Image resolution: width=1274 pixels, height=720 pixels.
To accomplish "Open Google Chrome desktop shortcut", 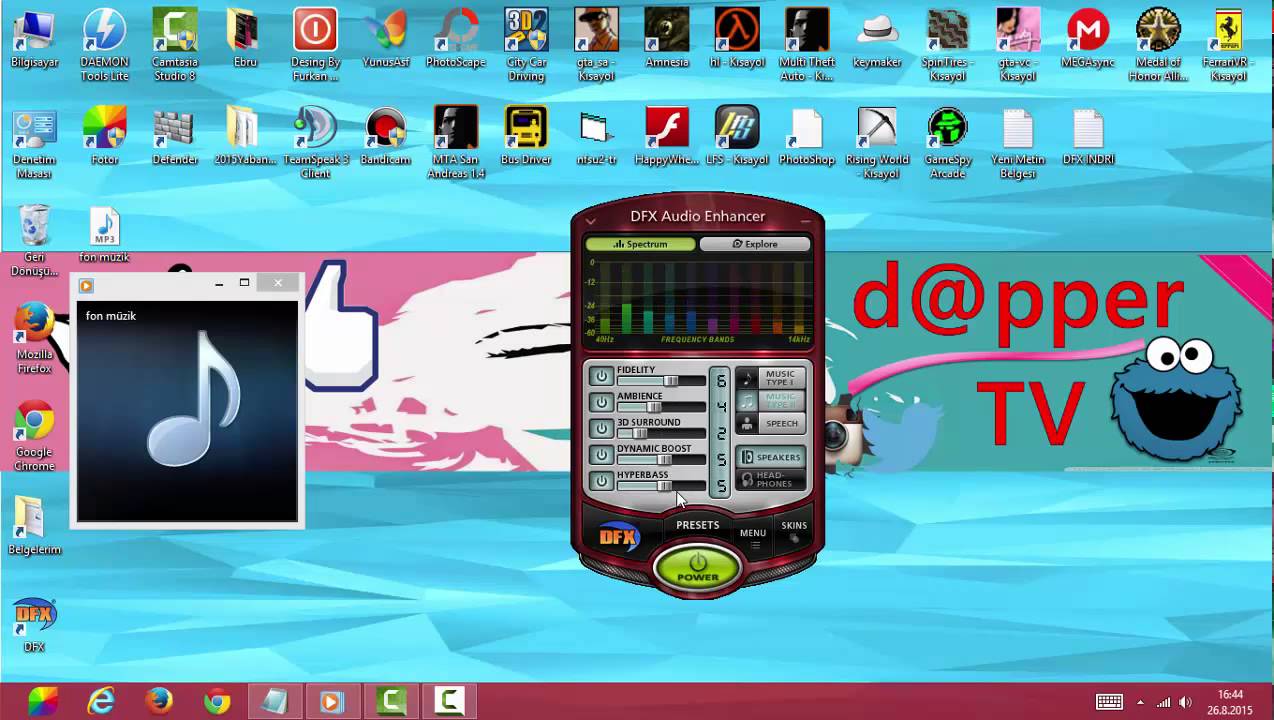I will (35, 437).
